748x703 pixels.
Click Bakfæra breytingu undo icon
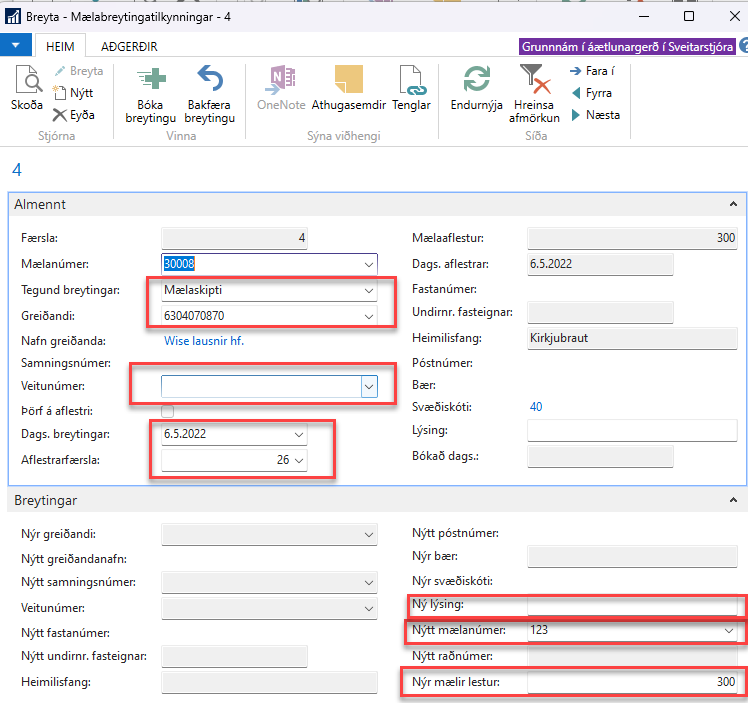[209, 80]
